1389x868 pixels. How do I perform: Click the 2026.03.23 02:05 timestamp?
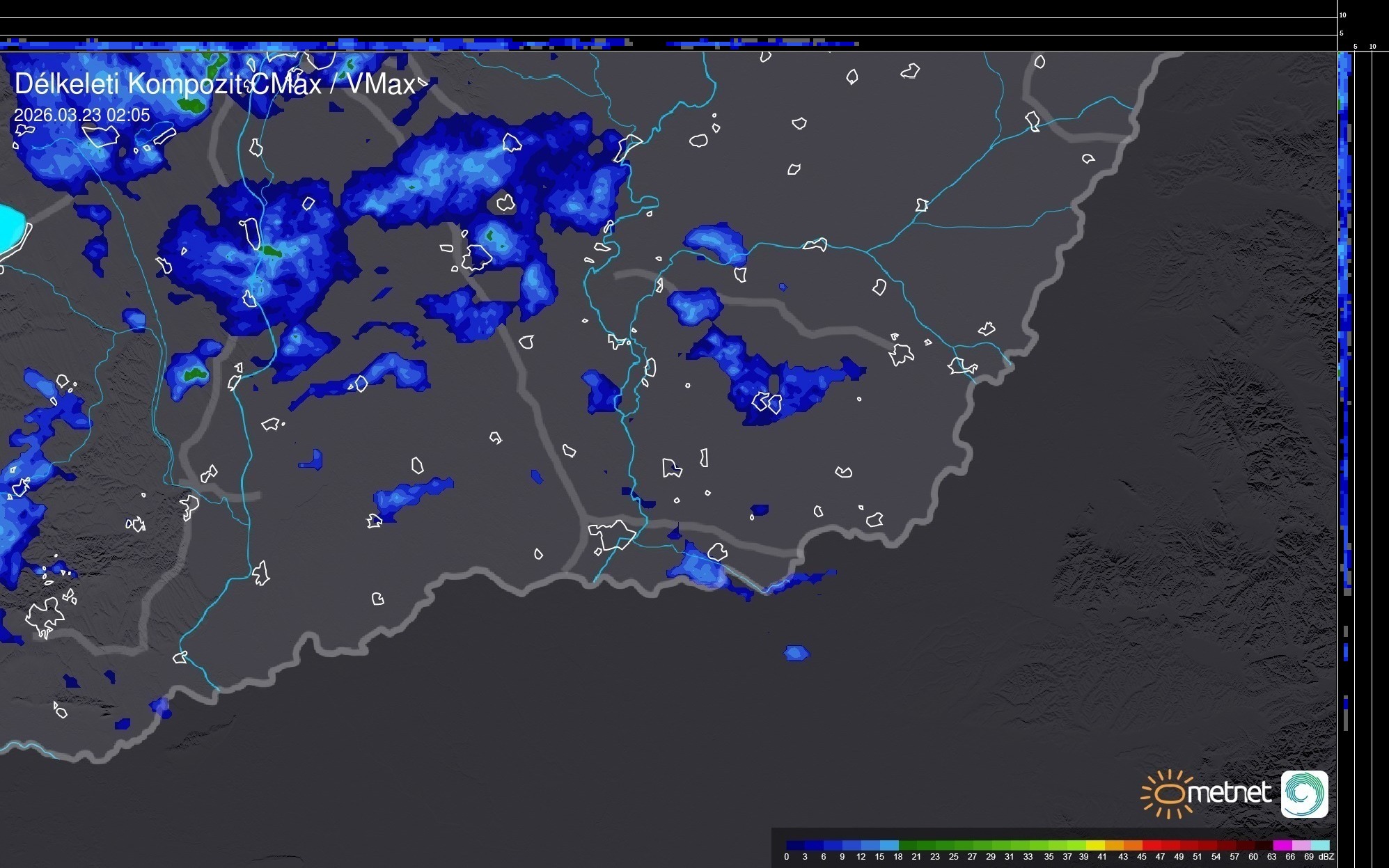point(81,115)
